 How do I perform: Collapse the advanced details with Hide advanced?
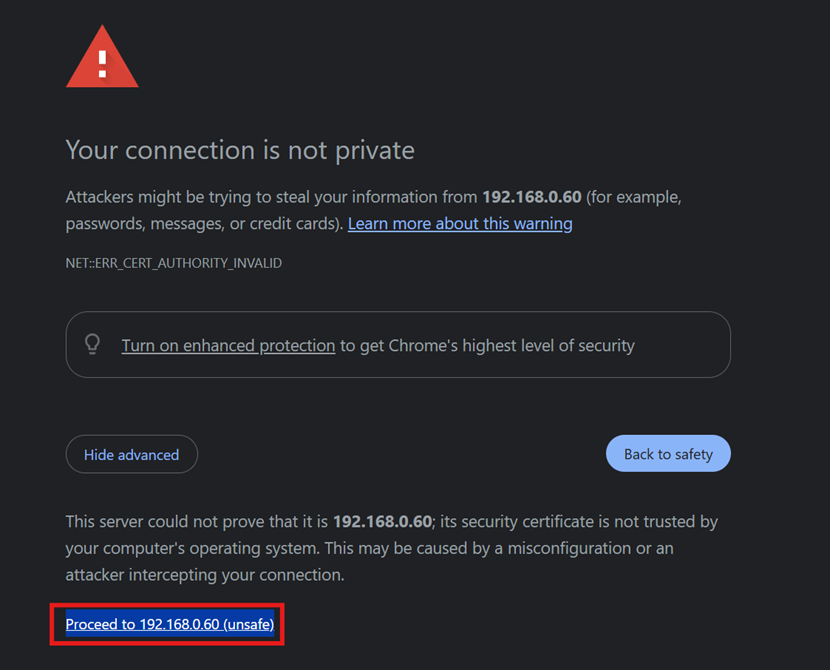131,454
